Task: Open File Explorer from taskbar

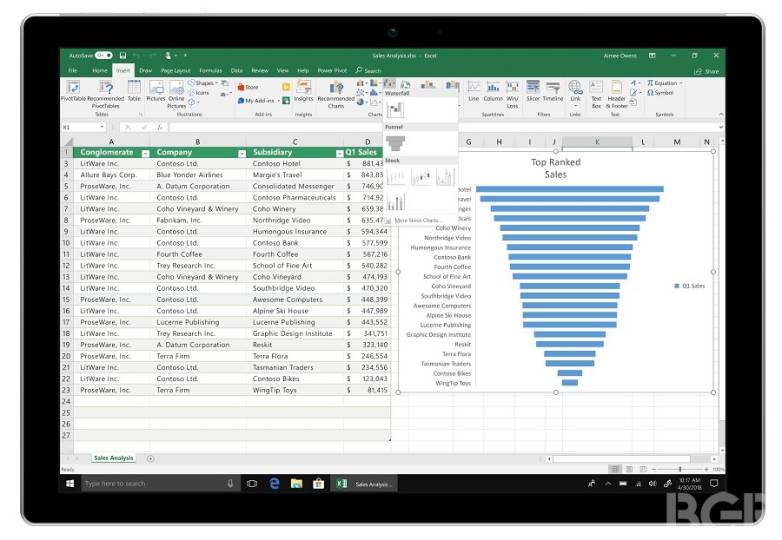Action: pos(296,483)
